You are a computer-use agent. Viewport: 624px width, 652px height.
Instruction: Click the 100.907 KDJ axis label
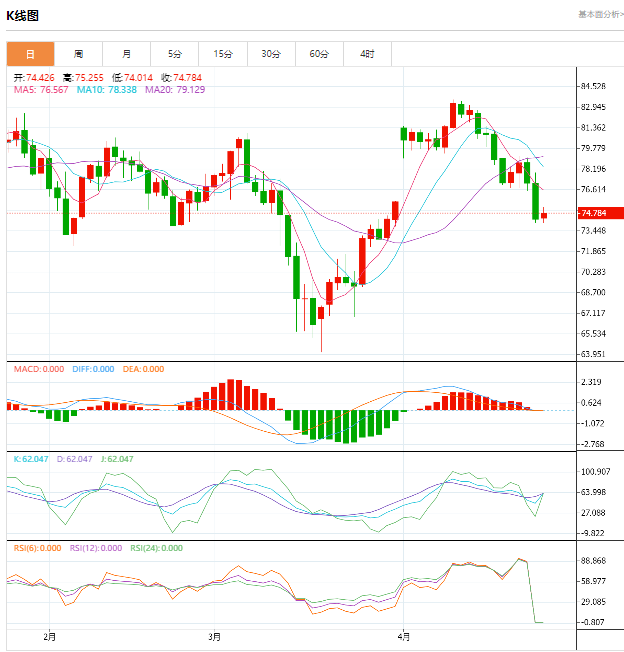(595, 472)
